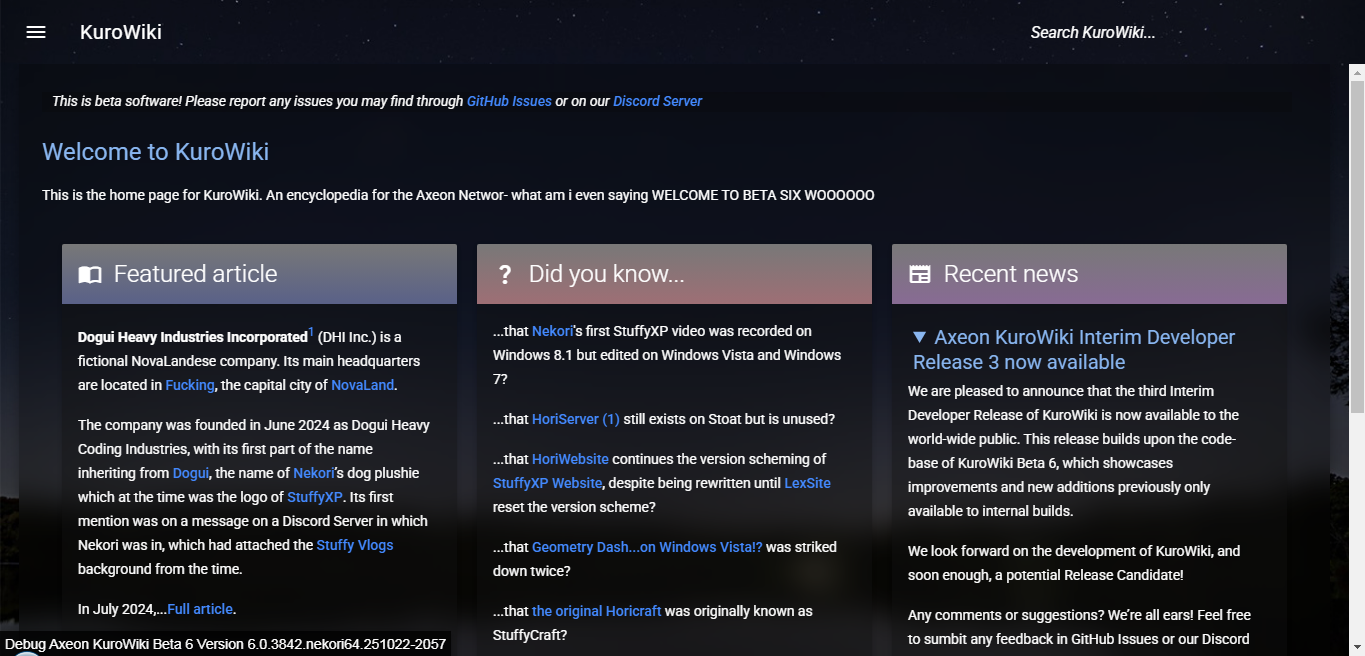This screenshot has width=1365, height=656.
Task: Click the scrollbar down arrow
Action: pyautogui.click(x=1356, y=648)
